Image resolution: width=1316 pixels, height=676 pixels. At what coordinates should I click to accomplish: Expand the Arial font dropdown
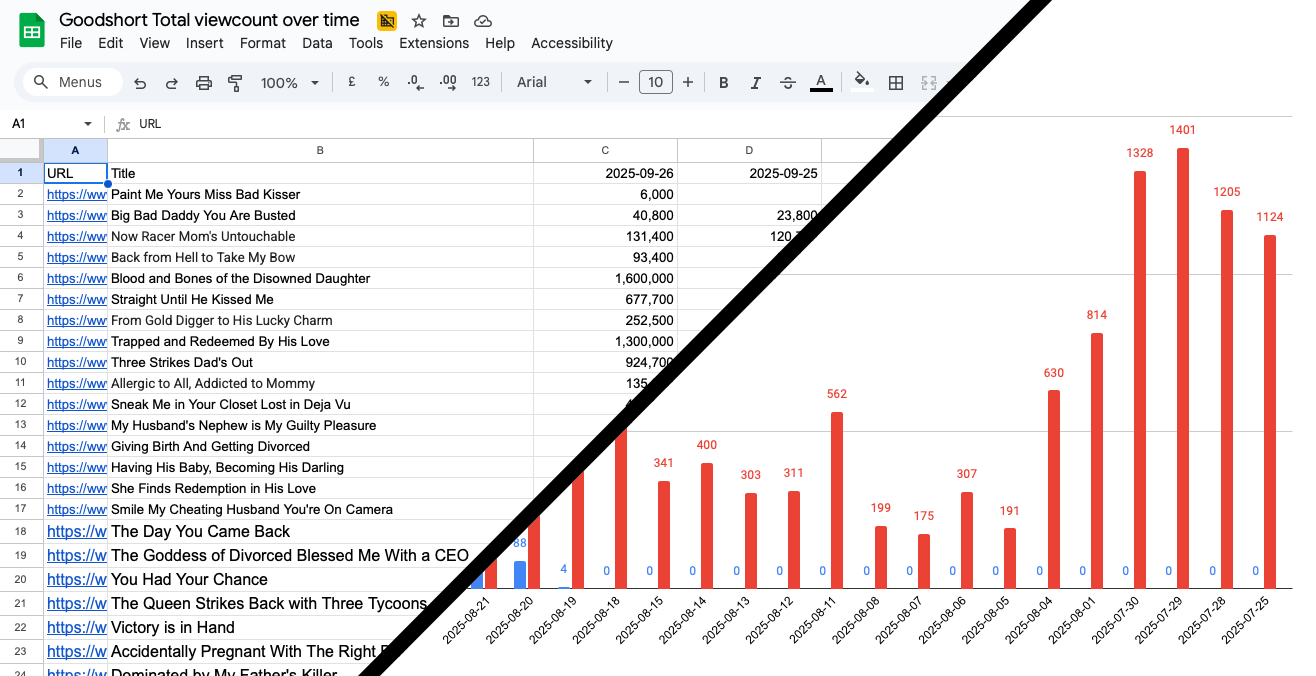tap(555, 83)
